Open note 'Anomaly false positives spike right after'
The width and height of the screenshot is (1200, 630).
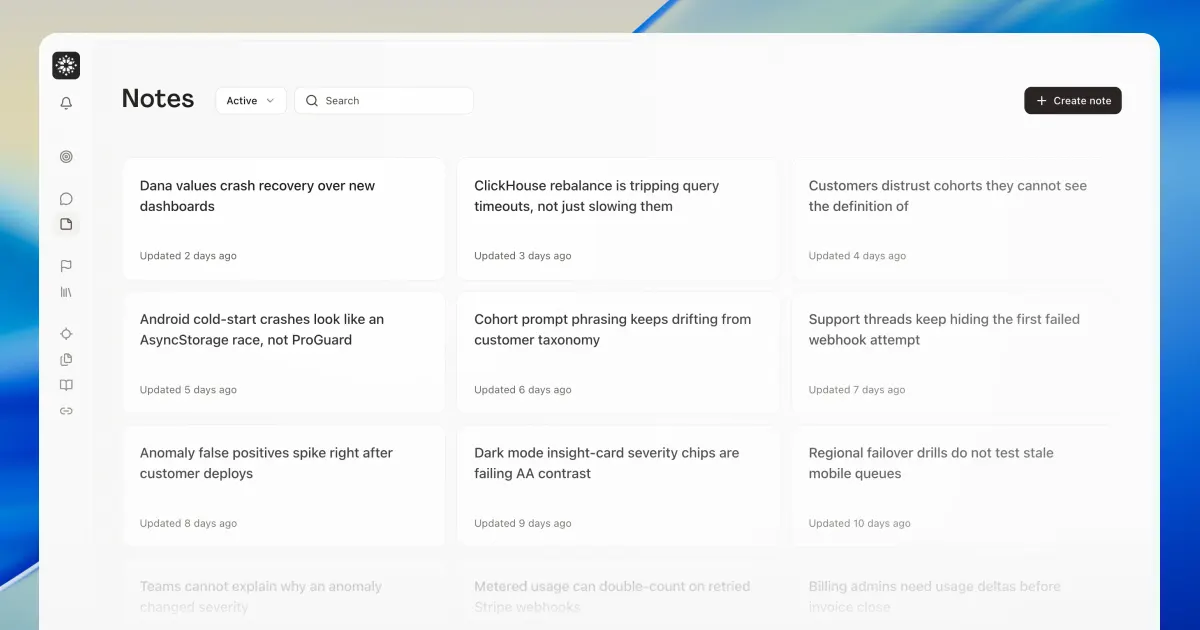284,486
